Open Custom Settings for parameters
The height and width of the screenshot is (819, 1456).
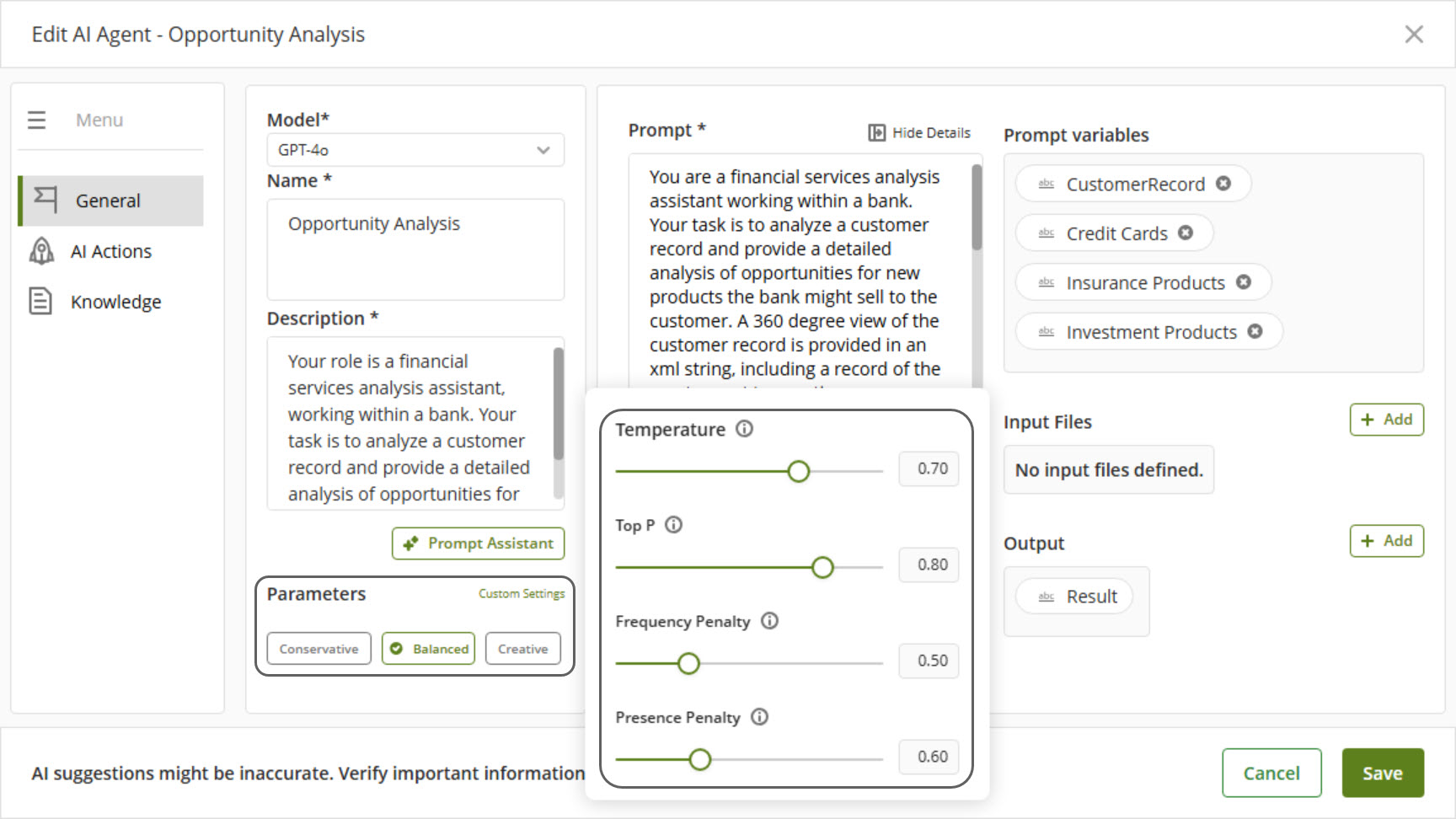click(522, 594)
